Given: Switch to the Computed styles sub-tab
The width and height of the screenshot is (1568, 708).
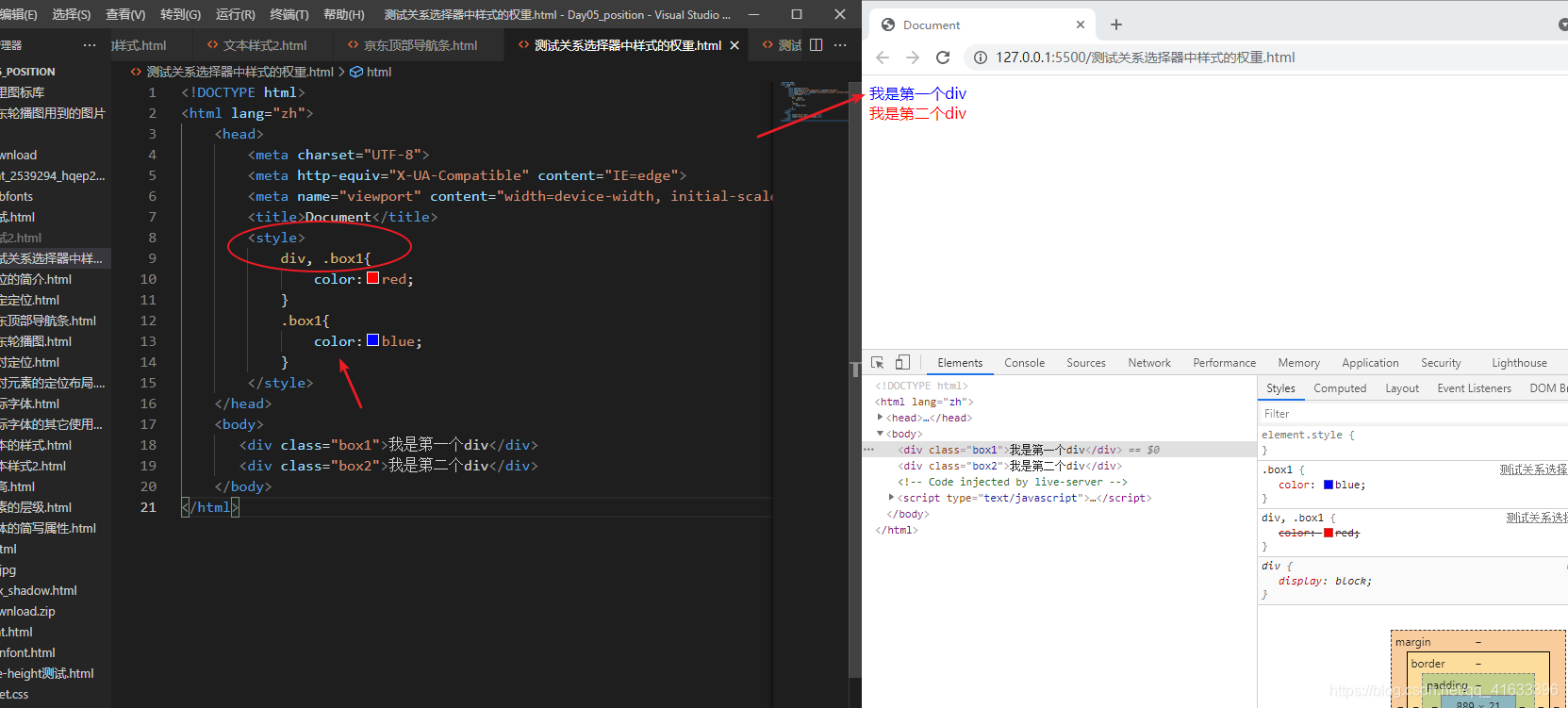Looking at the screenshot, I should (1340, 388).
